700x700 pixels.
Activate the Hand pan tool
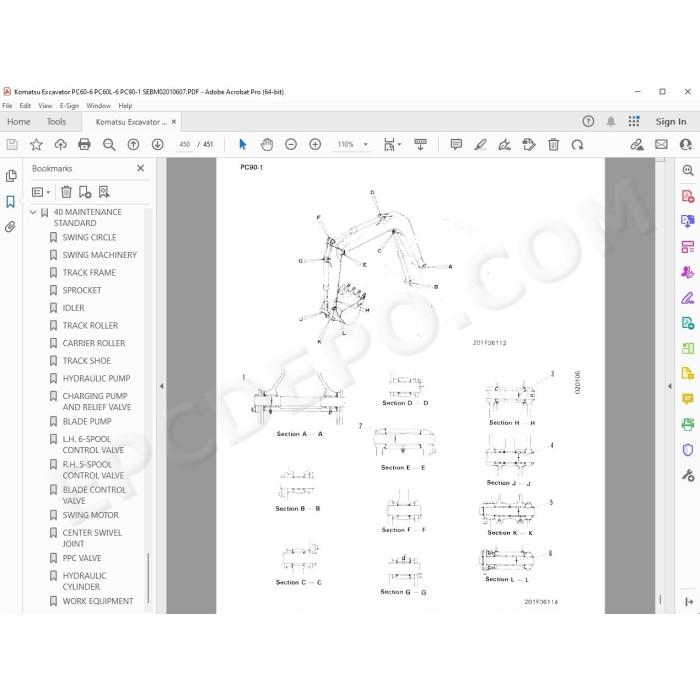pos(267,145)
